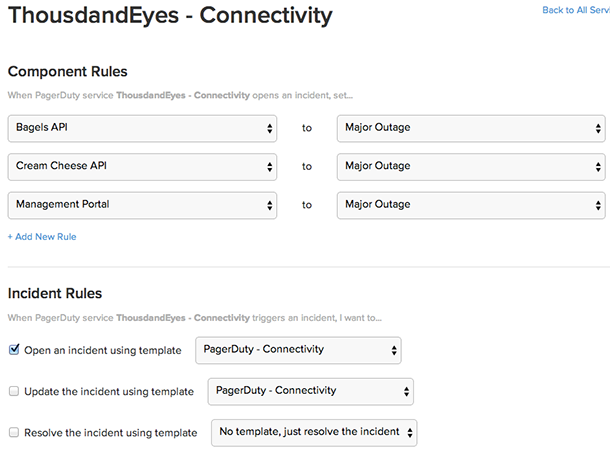Viewport: 610px width, 452px height.
Task: Open the 'No template, just resolve the incident' dropdown
Action: coord(314,432)
